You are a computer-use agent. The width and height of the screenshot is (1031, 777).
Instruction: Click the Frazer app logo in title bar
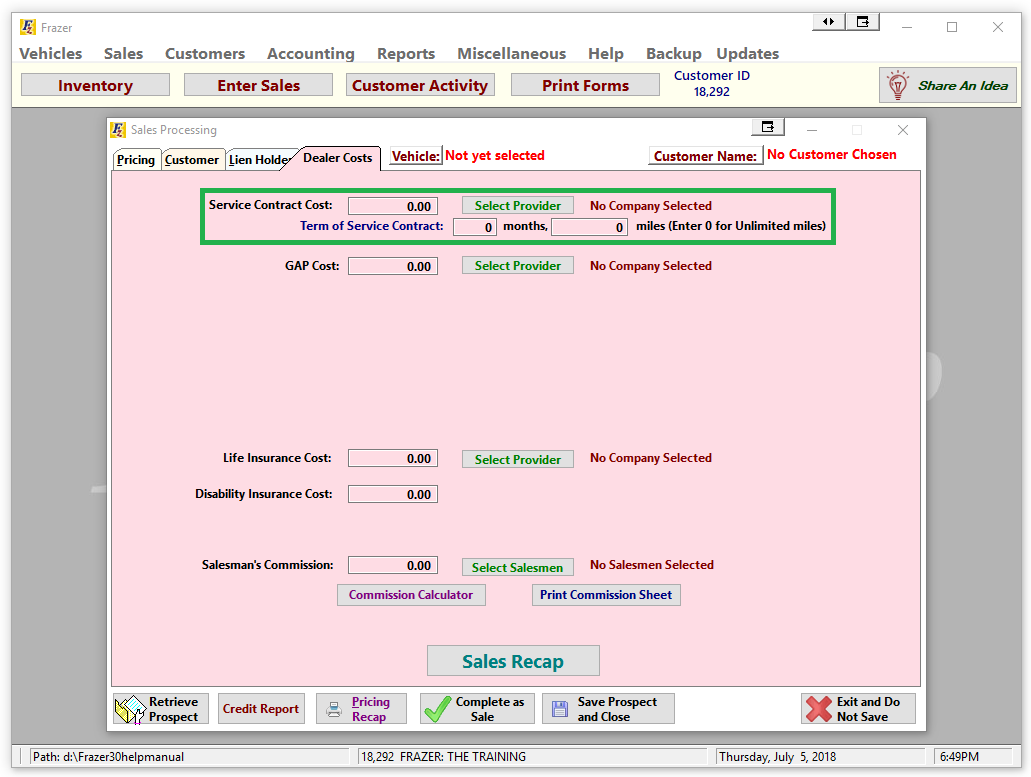pyautogui.click(x=28, y=28)
